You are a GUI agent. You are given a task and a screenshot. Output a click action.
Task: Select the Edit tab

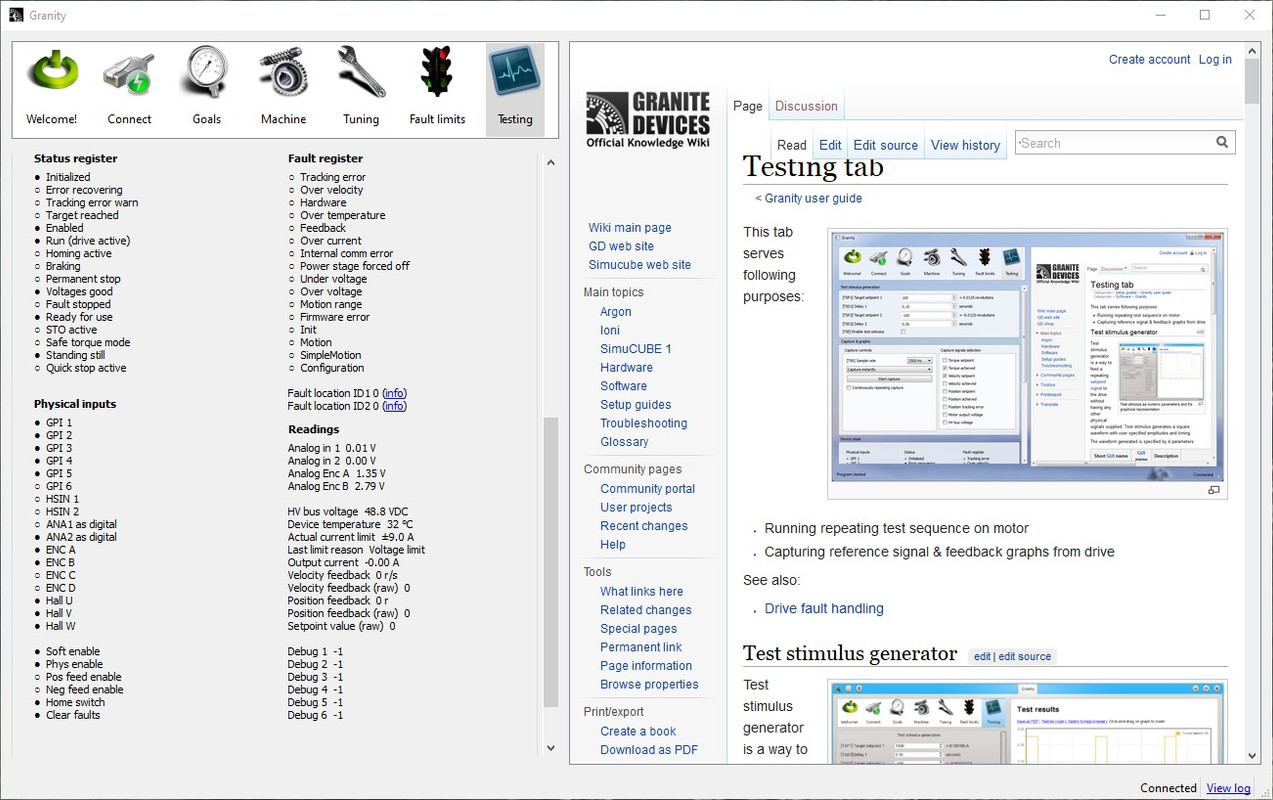[x=830, y=145]
